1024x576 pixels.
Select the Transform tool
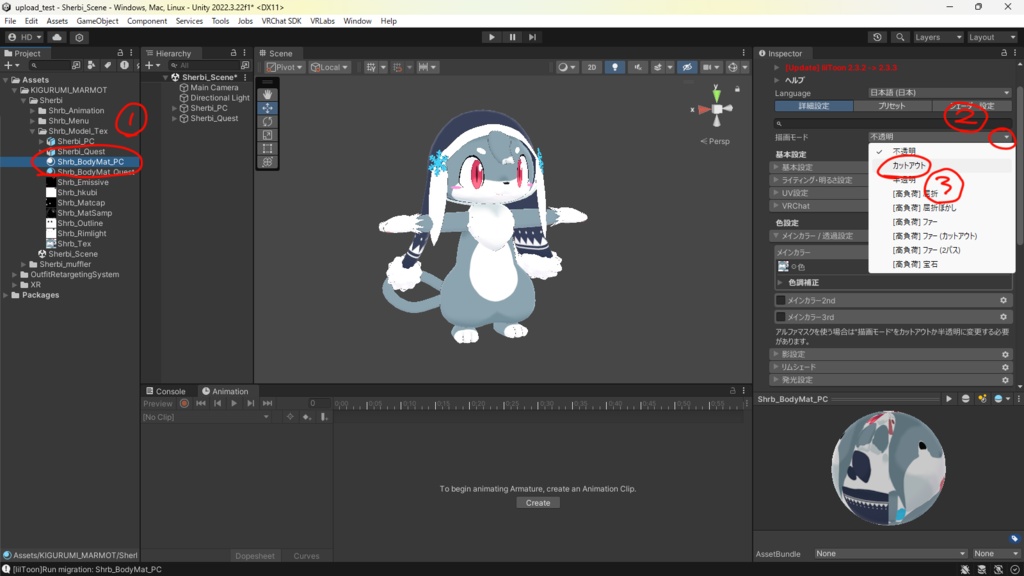click(267, 162)
